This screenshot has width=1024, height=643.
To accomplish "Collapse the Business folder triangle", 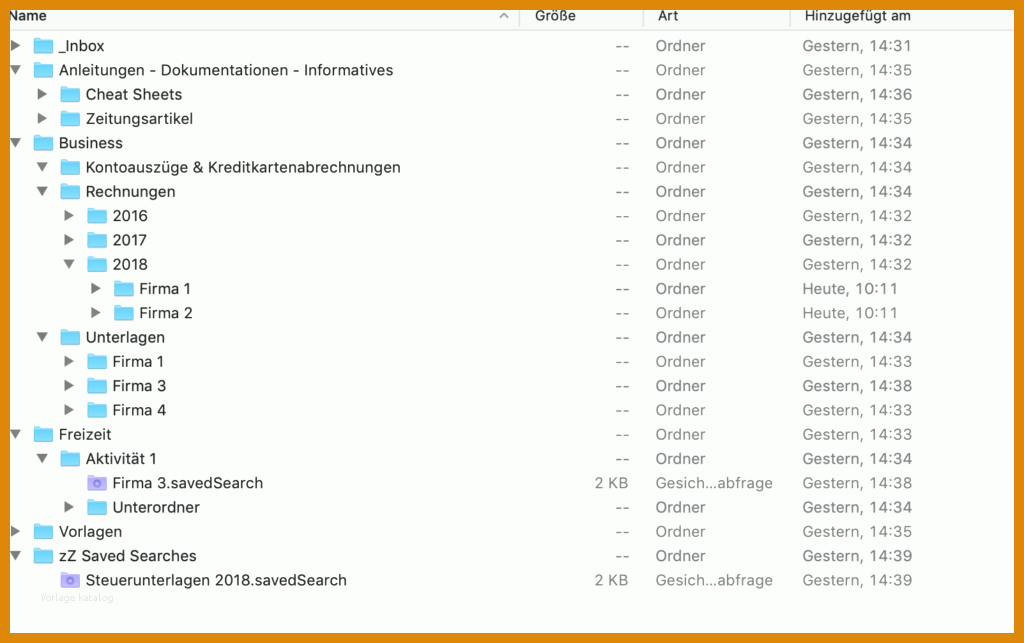I will click(x=16, y=143).
